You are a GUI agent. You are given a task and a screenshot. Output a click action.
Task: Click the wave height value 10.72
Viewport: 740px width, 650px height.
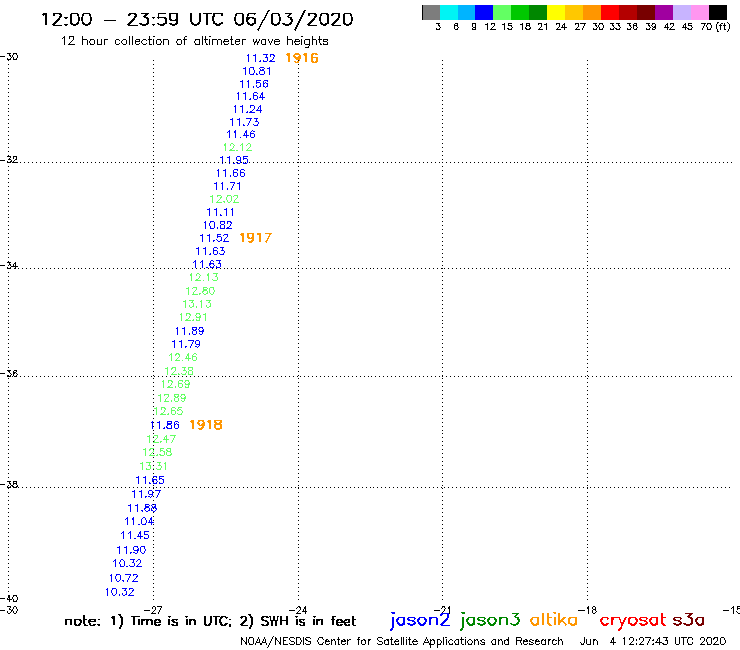[x=124, y=578]
